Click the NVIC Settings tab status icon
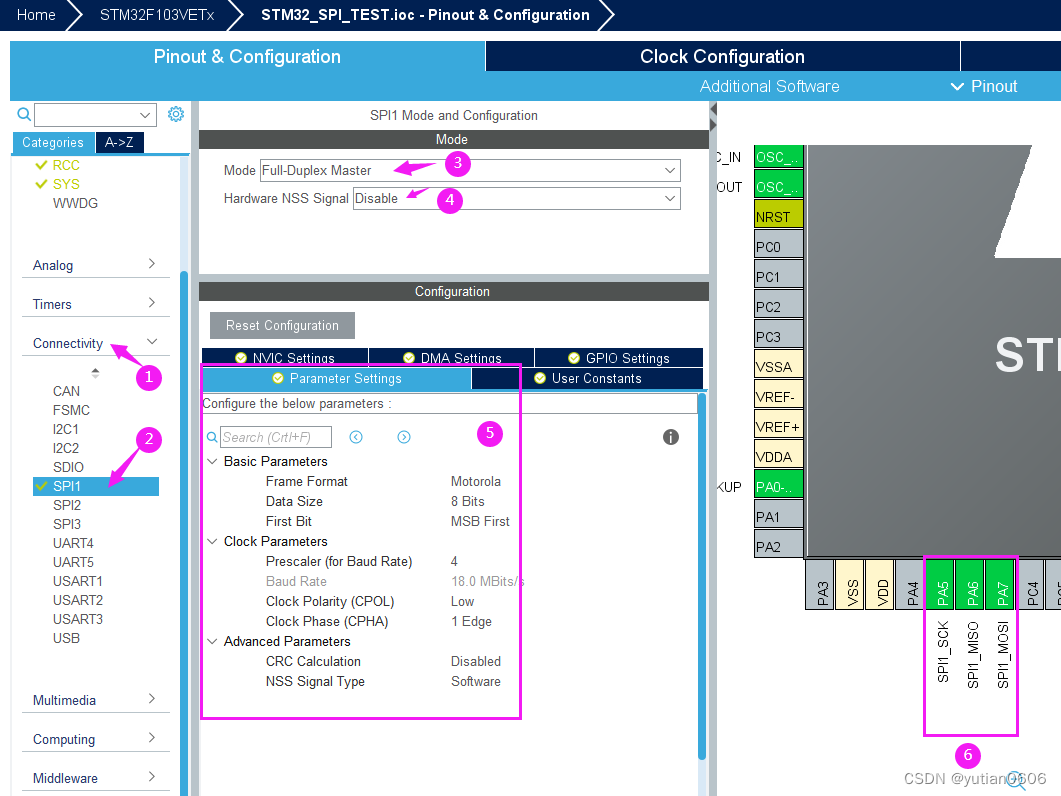The height and width of the screenshot is (796, 1061). click(x=241, y=358)
